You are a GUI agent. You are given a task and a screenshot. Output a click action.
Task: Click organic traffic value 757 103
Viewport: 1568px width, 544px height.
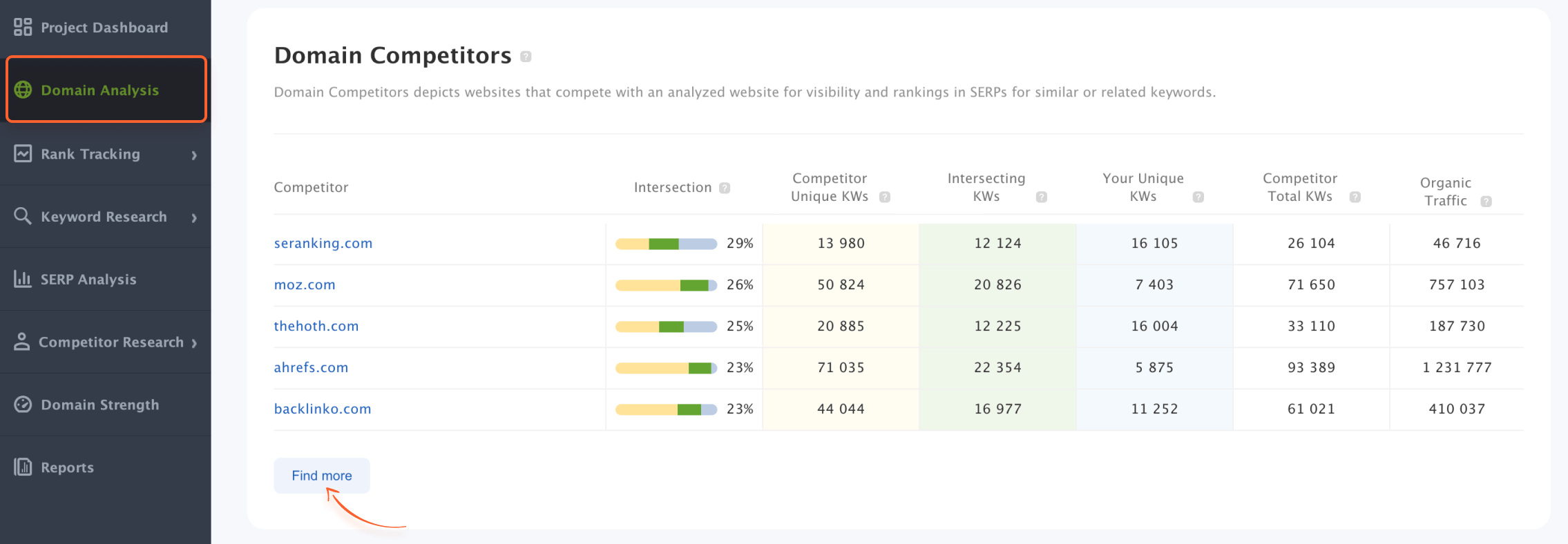(x=1457, y=284)
